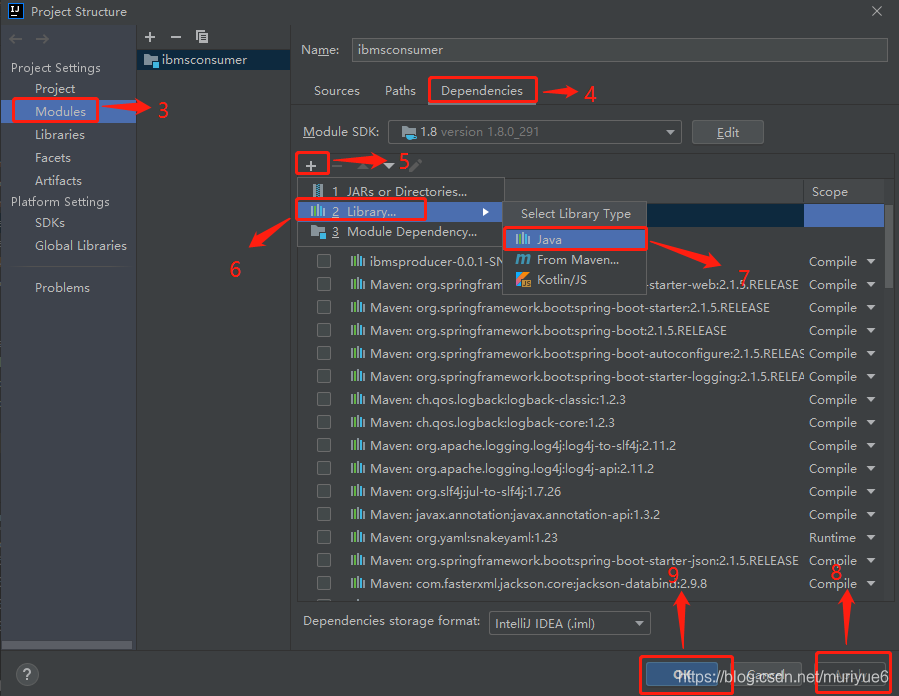Choose Library... menu item
The width and height of the screenshot is (899, 696).
tap(401, 212)
